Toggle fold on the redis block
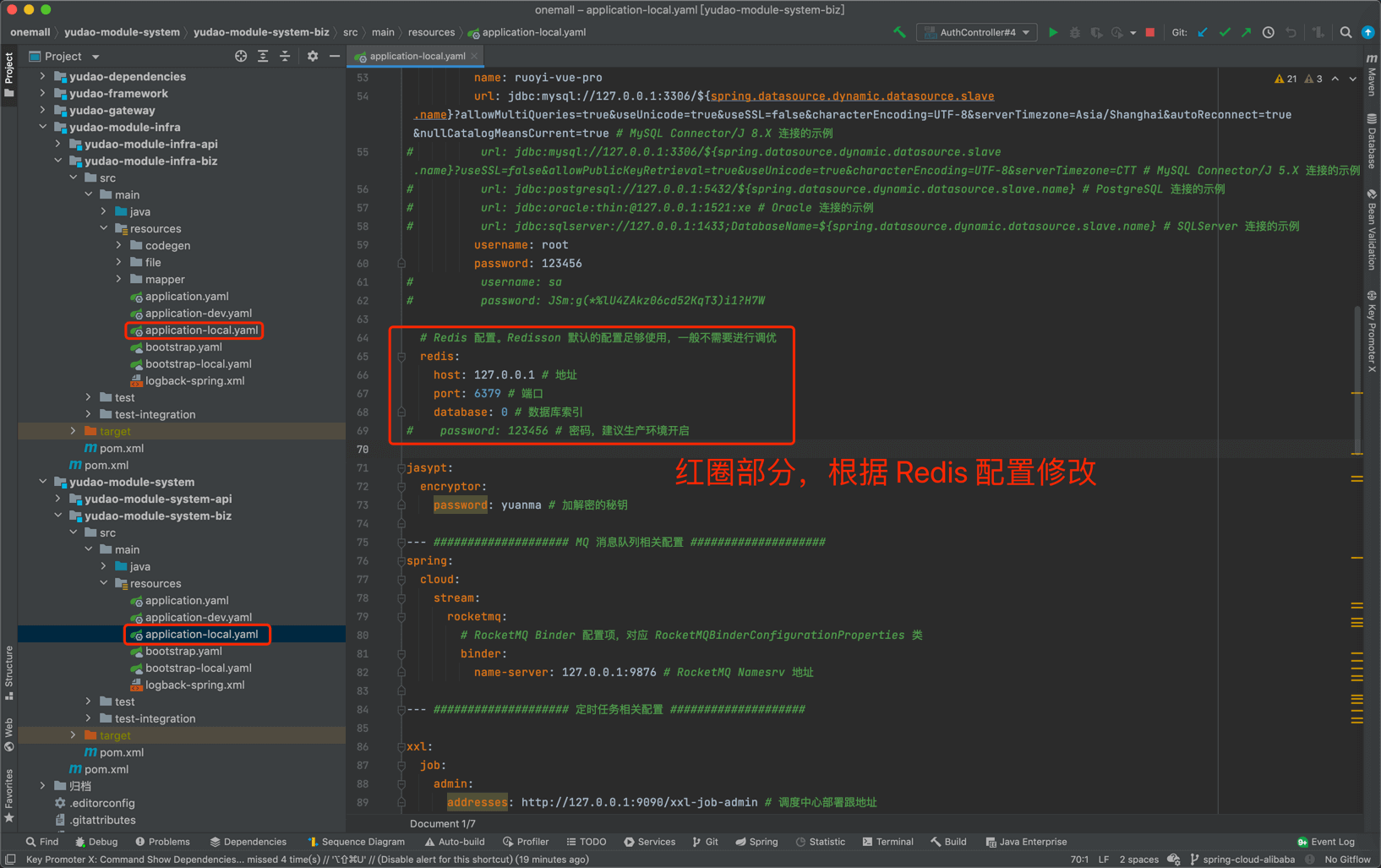This screenshot has width=1381, height=868. [402, 357]
